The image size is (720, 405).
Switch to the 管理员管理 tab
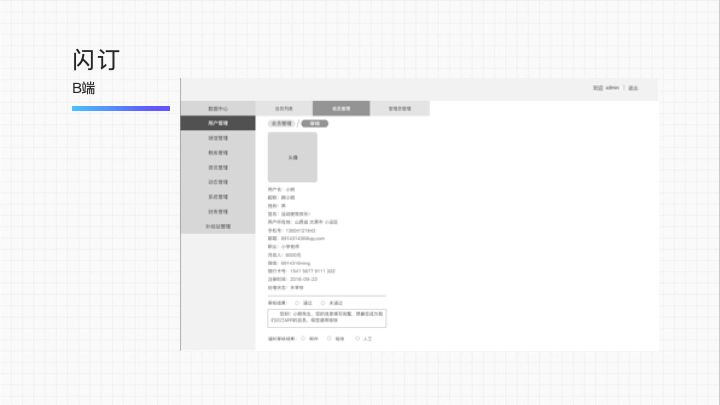pyautogui.click(x=399, y=108)
